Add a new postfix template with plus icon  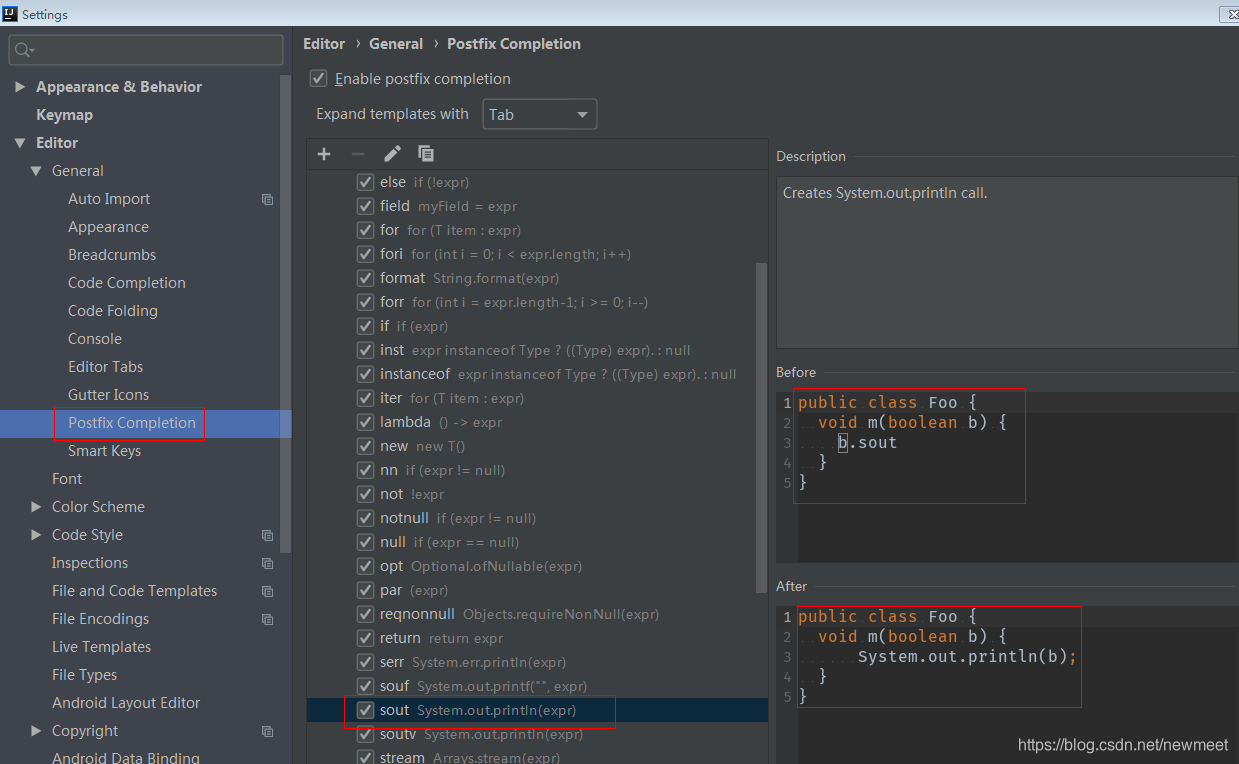(323, 154)
